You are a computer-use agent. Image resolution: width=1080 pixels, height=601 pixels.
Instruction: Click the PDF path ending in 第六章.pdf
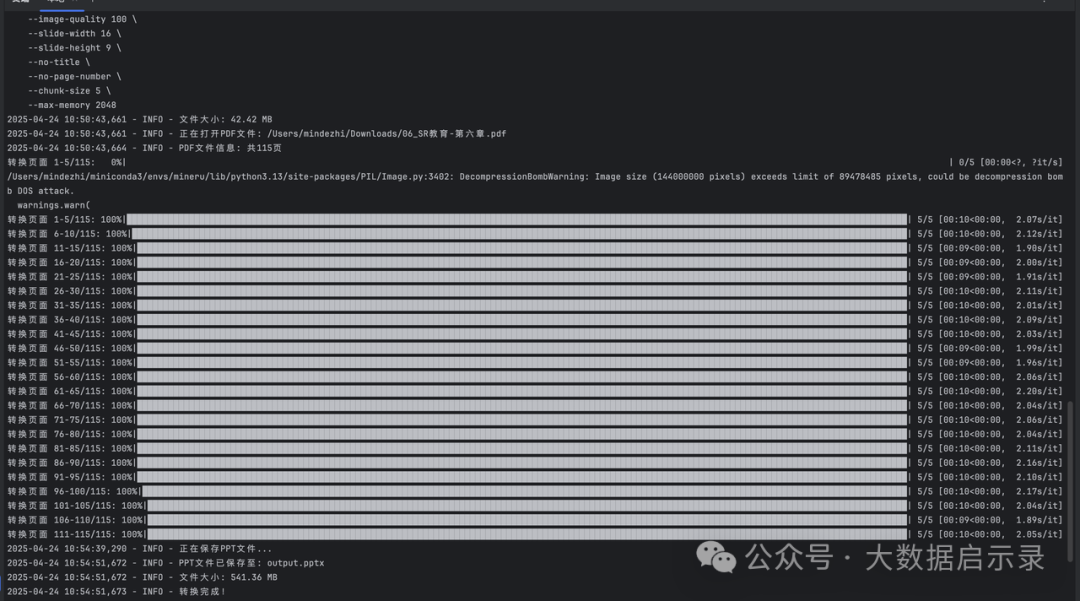tap(386, 134)
